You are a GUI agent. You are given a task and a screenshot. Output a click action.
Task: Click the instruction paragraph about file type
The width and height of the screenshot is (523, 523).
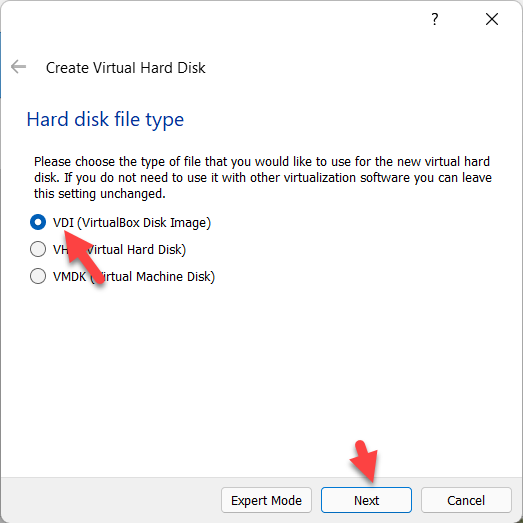(263, 177)
